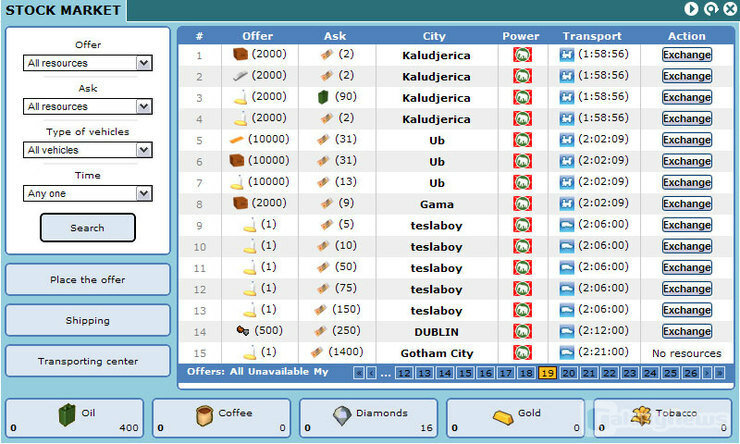Go to page 20
The image size is (740, 444).
[568, 373]
